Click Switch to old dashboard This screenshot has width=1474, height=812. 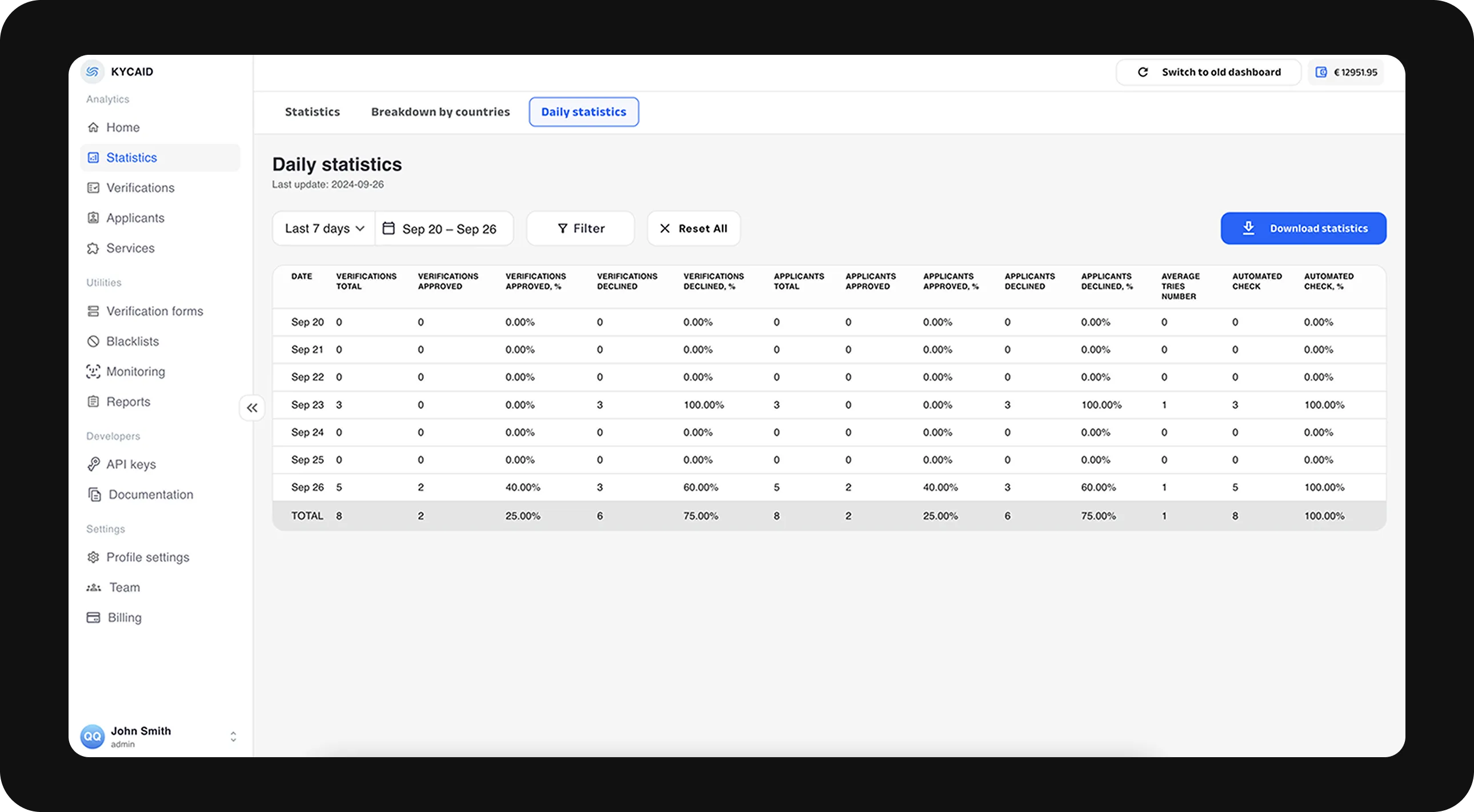tap(1208, 72)
